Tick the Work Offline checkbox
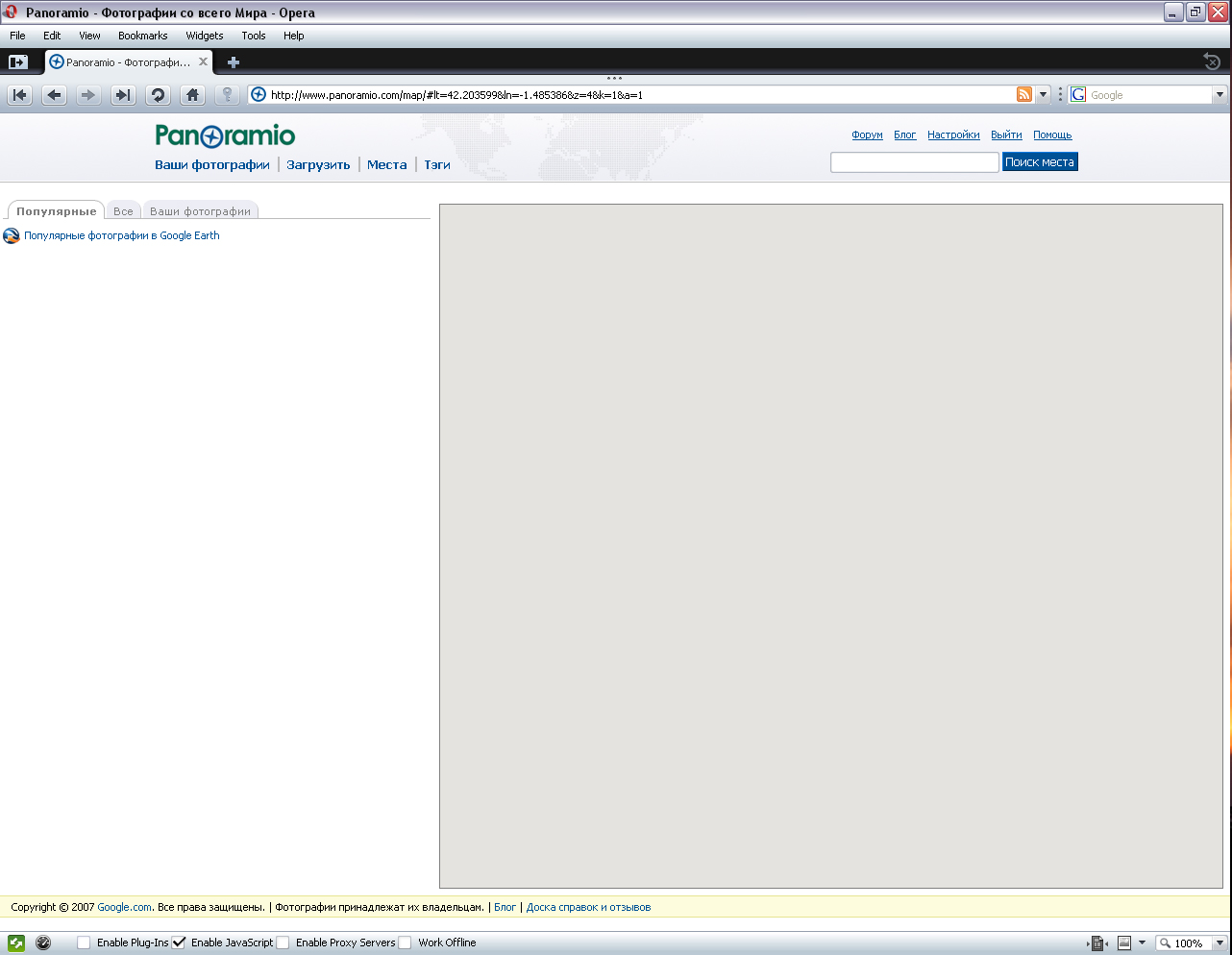This screenshot has width=1232, height=955. click(x=406, y=943)
